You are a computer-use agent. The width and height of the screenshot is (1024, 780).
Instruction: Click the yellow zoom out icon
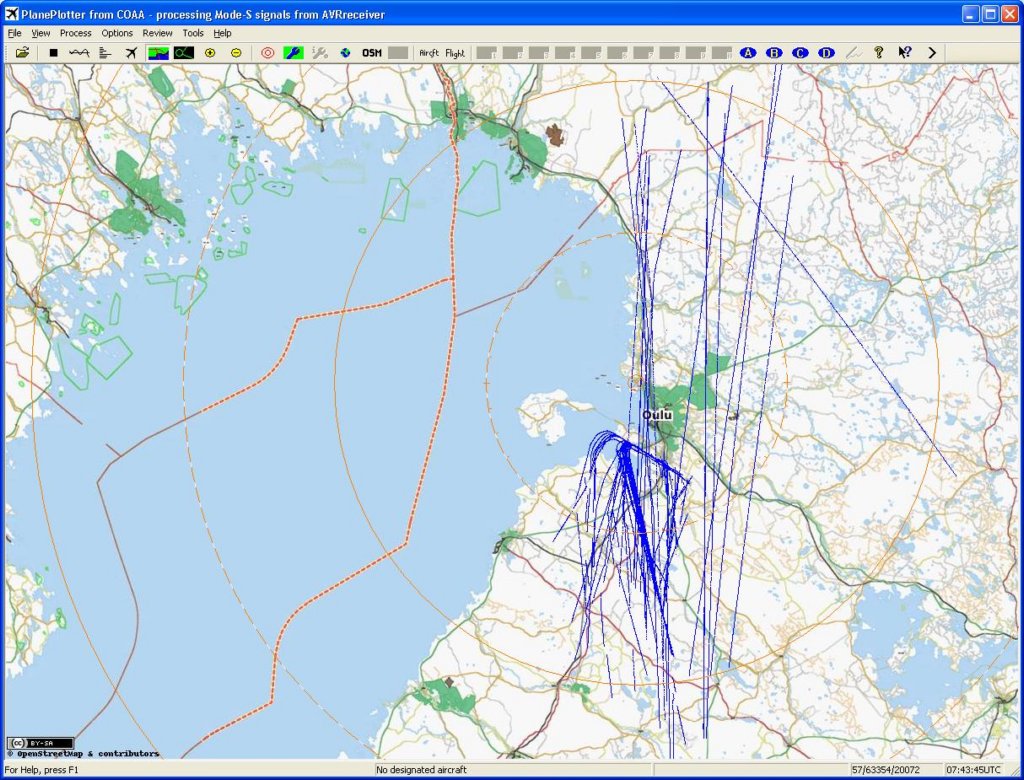tap(236, 53)
